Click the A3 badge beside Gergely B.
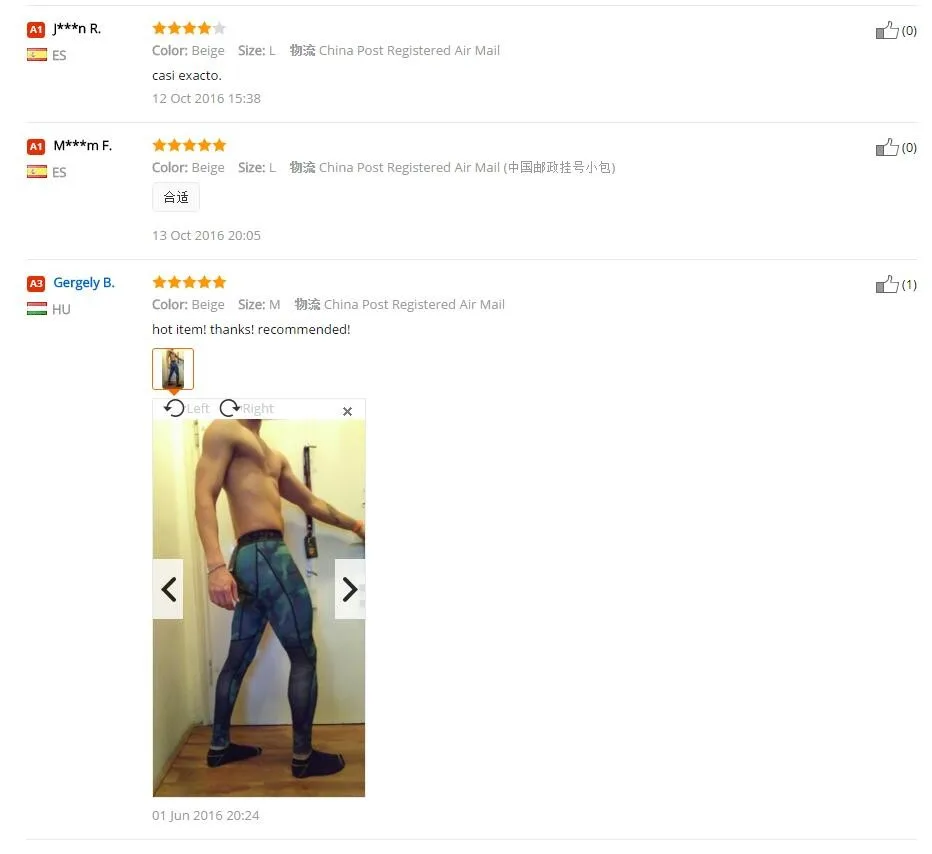This screenshot has height=854, width=932. [36, 283]
